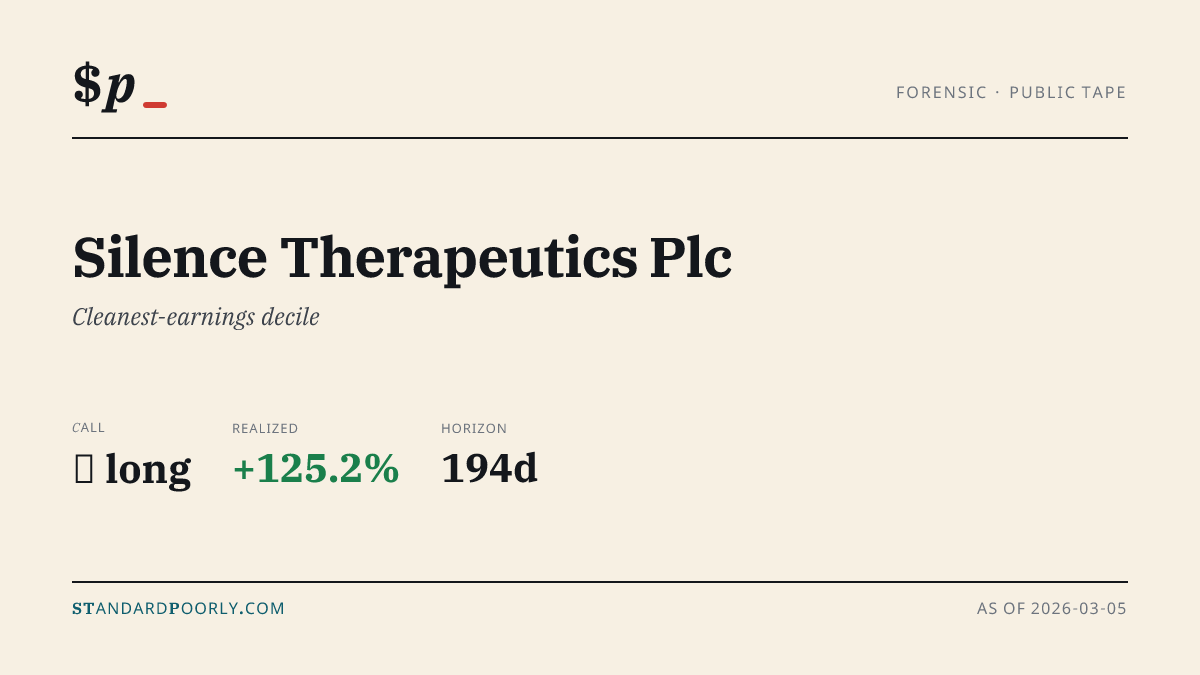Click the top horizontal divider line
Image resolution: width=1200 pixels, height=675 pixels.
600,138
